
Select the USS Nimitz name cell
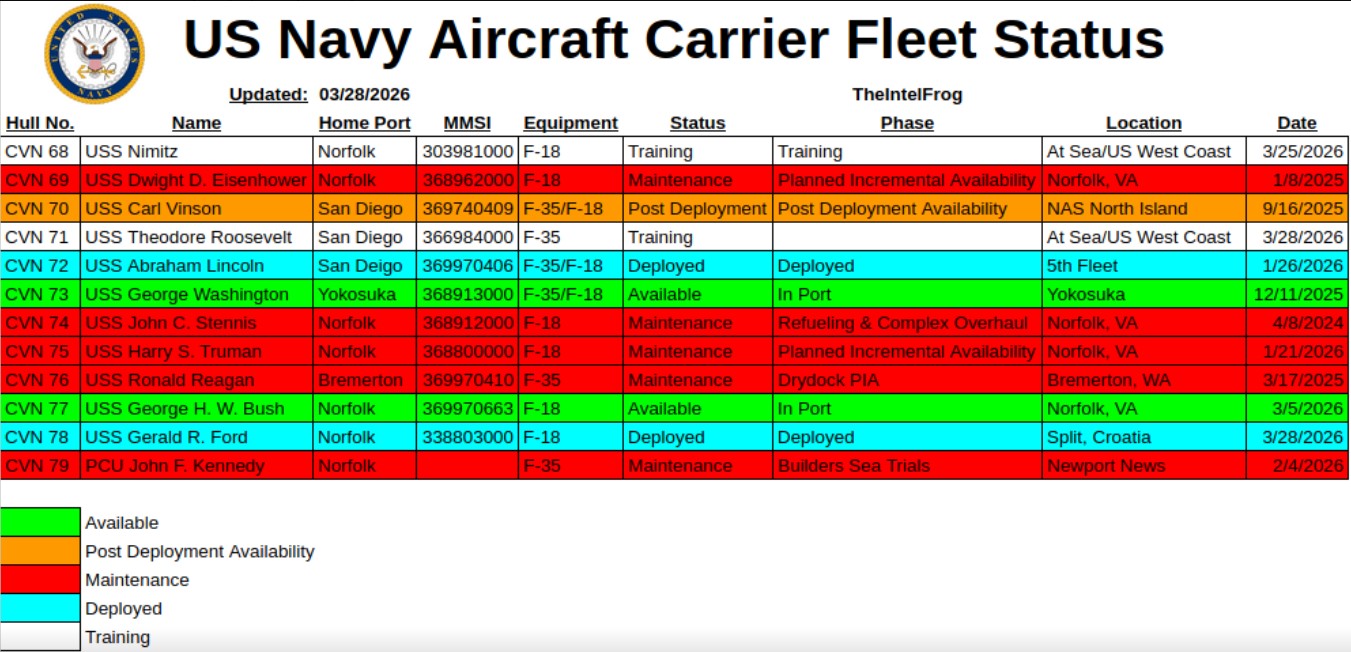196,152
